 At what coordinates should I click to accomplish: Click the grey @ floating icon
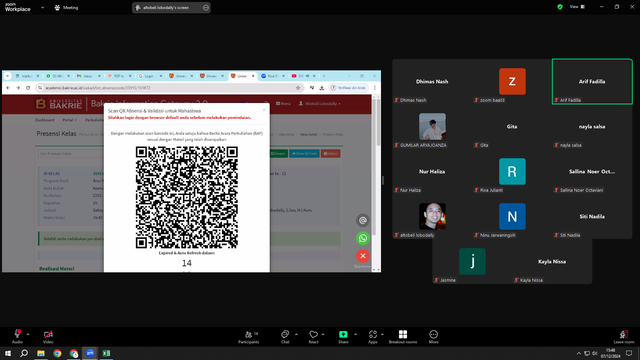(x=362, y=220)
